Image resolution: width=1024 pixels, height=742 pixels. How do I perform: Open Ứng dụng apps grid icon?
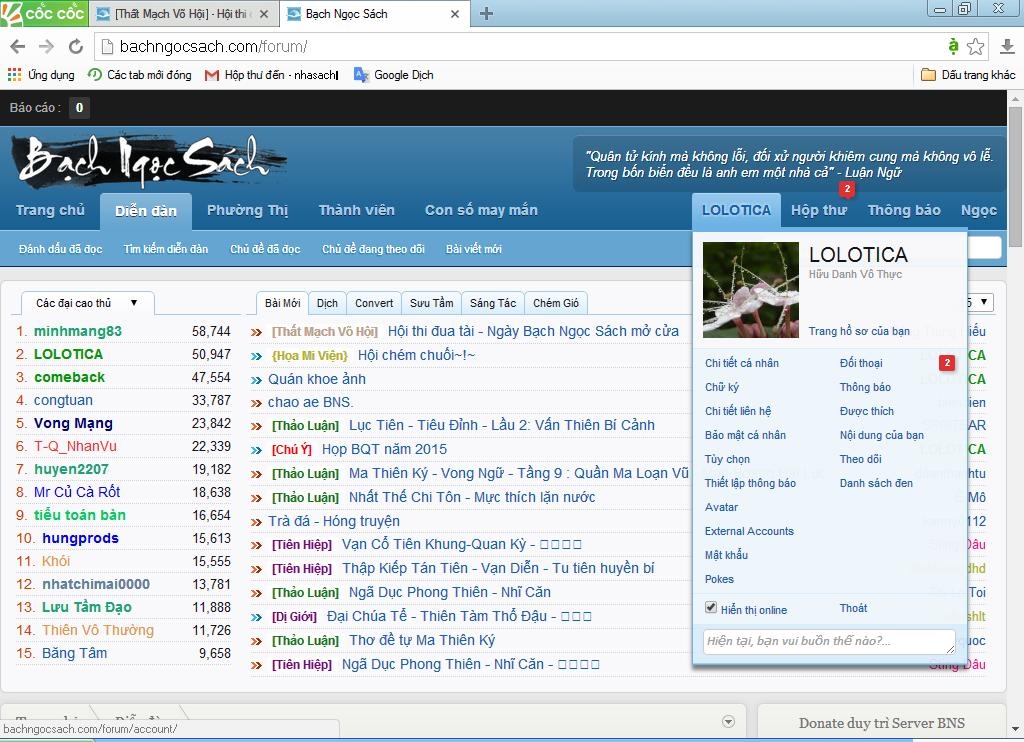pyautogui.click(x=14, y=75)
